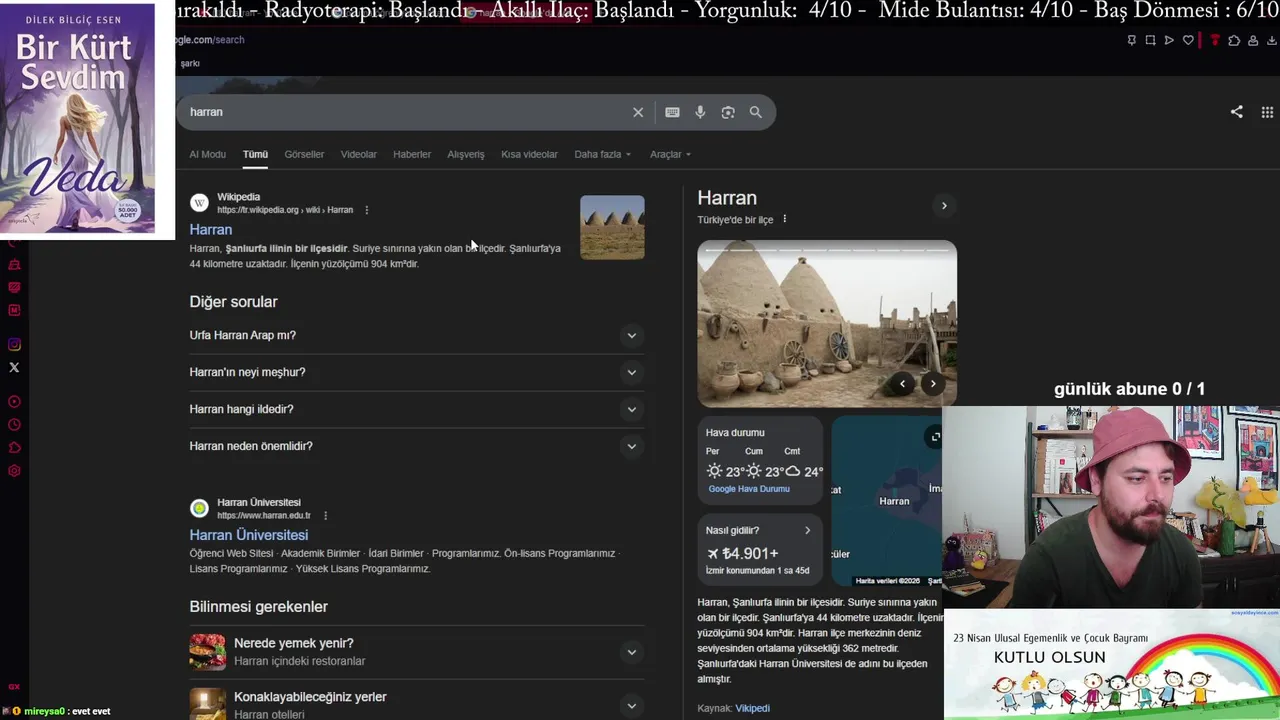Image resolution: width=1280 pixels, height=720 pixels.
Task: Switch to the AI Modu tab
Action: coord(207,154)
